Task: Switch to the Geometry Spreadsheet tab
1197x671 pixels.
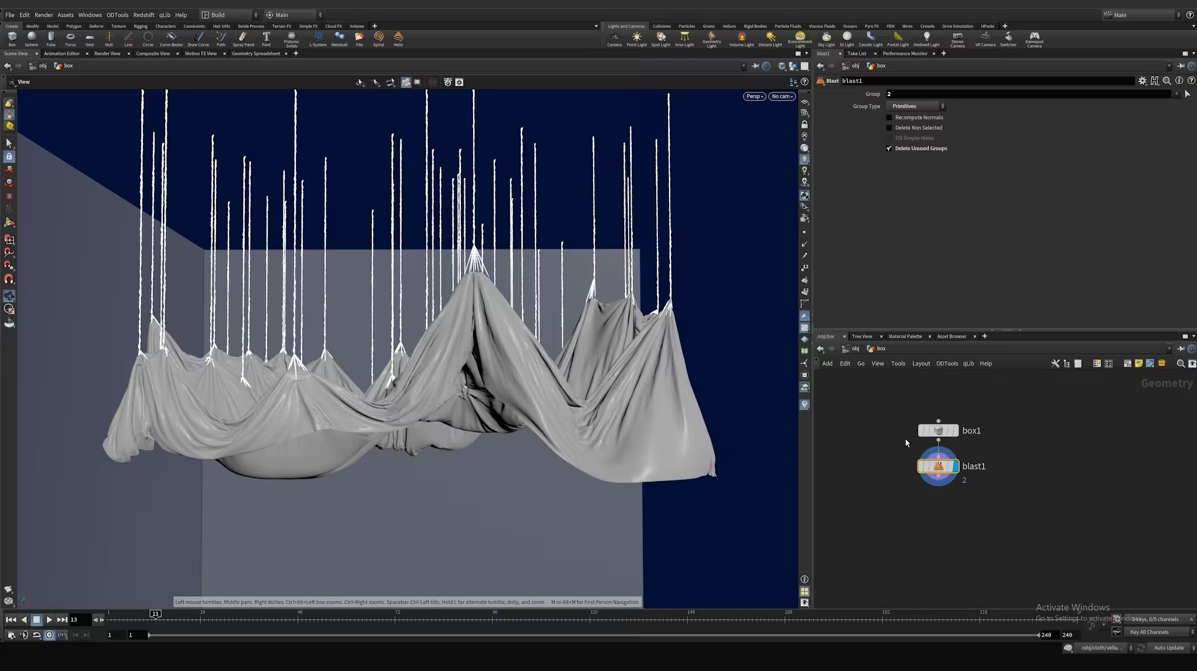Action: [x=256, y=53]
